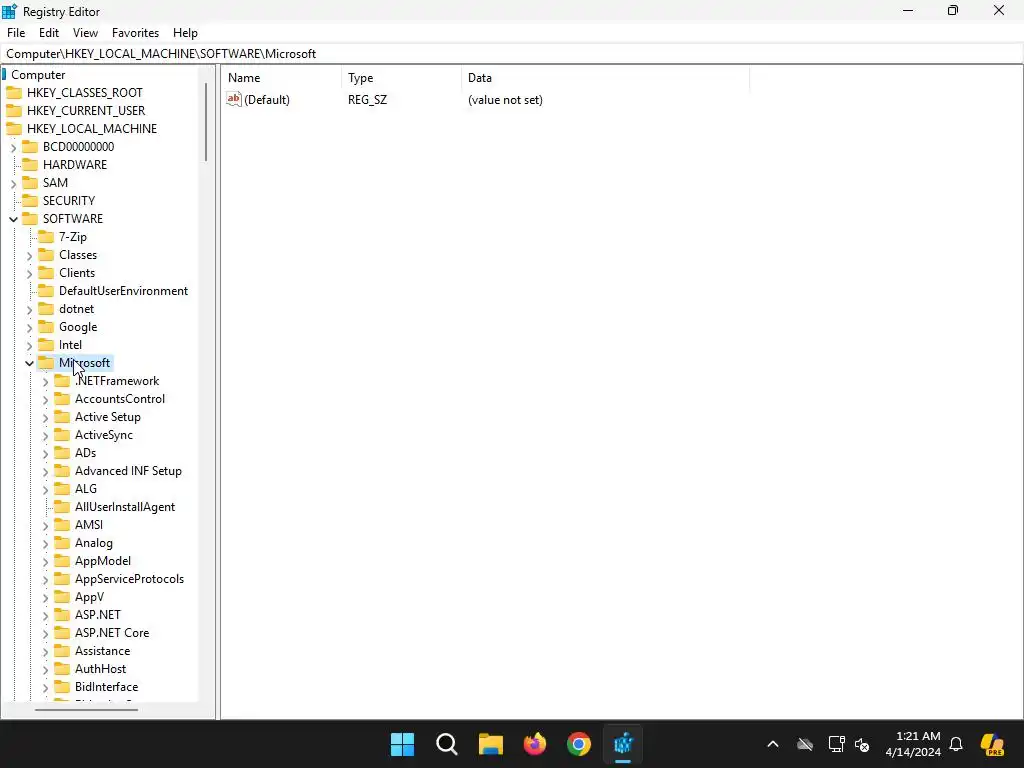Image resolution: width=1024 pixels, height=768 pixels.
Task: Open the Edit menu
Action: point(49,33)
